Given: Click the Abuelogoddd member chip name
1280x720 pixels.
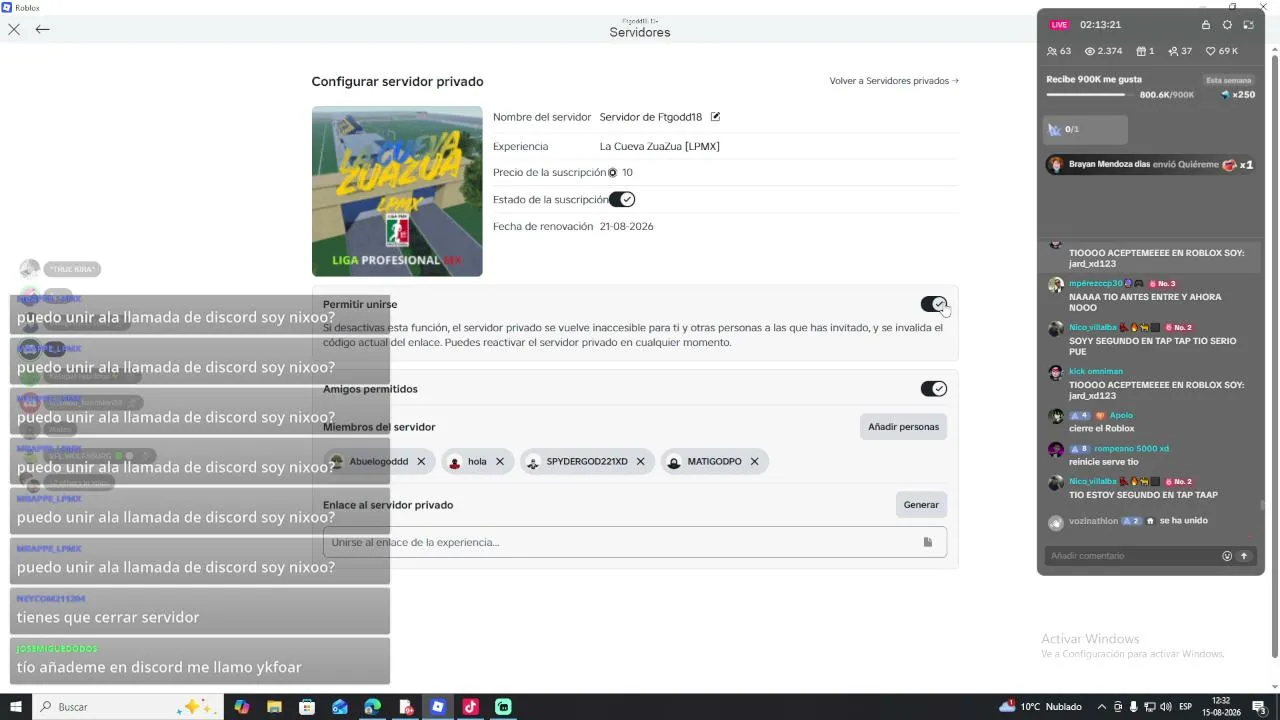Looking at the screenshot, I should coord(379,461).
